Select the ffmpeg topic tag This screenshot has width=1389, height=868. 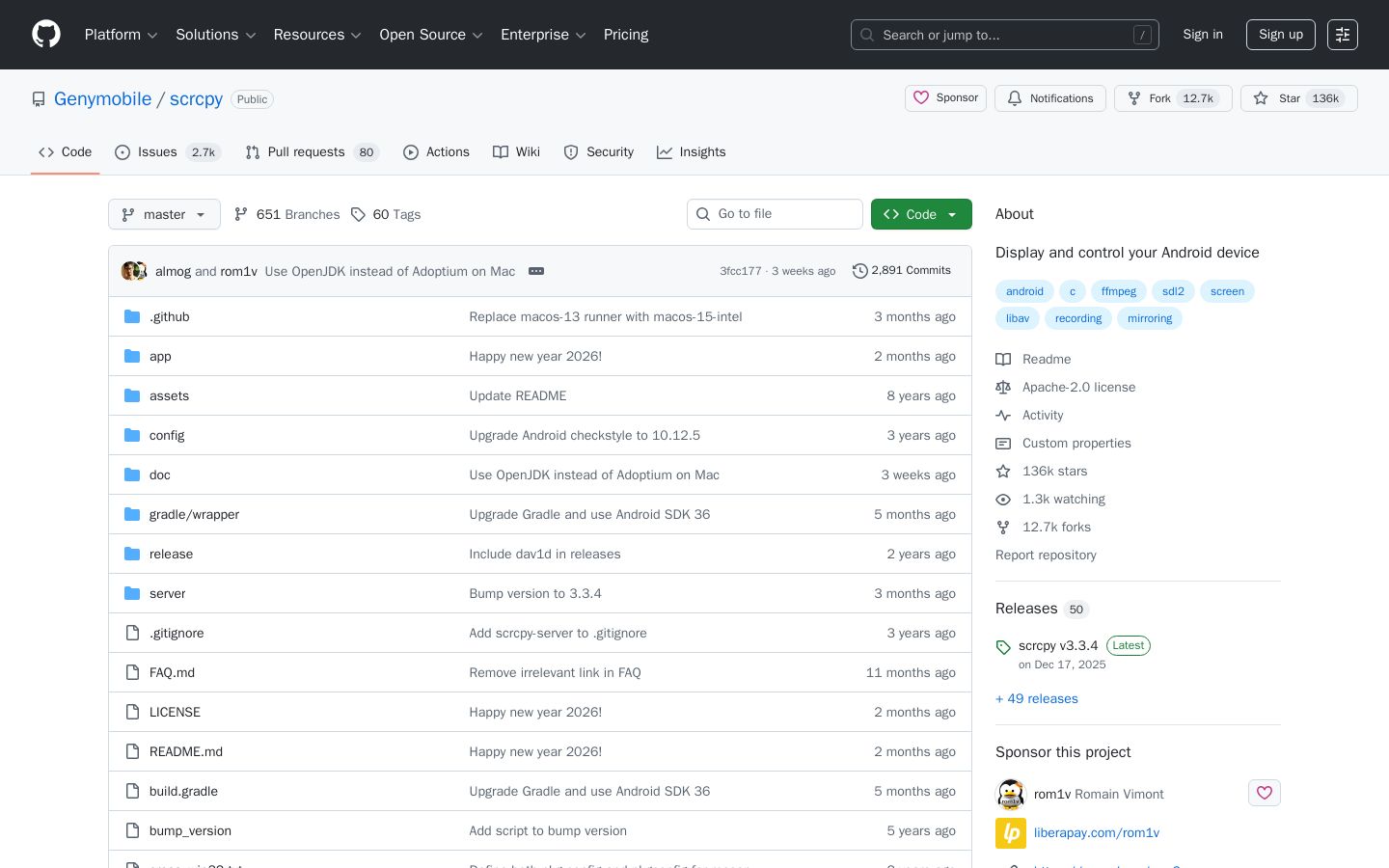tap(1119, 291)
